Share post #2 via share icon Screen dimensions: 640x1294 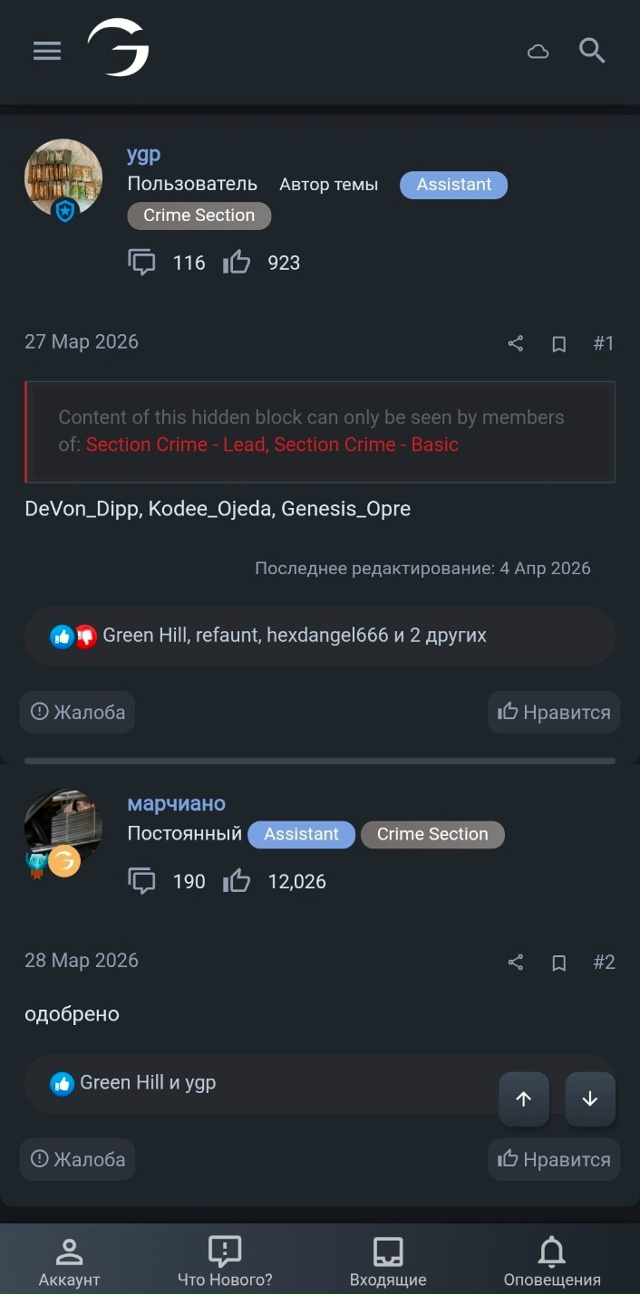pyautogui.click(x=515, y=962)
